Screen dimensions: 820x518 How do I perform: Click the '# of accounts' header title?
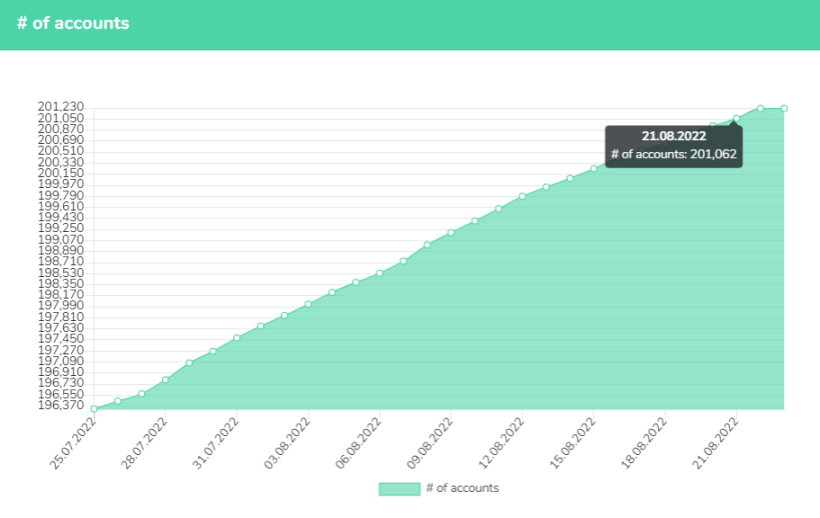pos(73,23)
